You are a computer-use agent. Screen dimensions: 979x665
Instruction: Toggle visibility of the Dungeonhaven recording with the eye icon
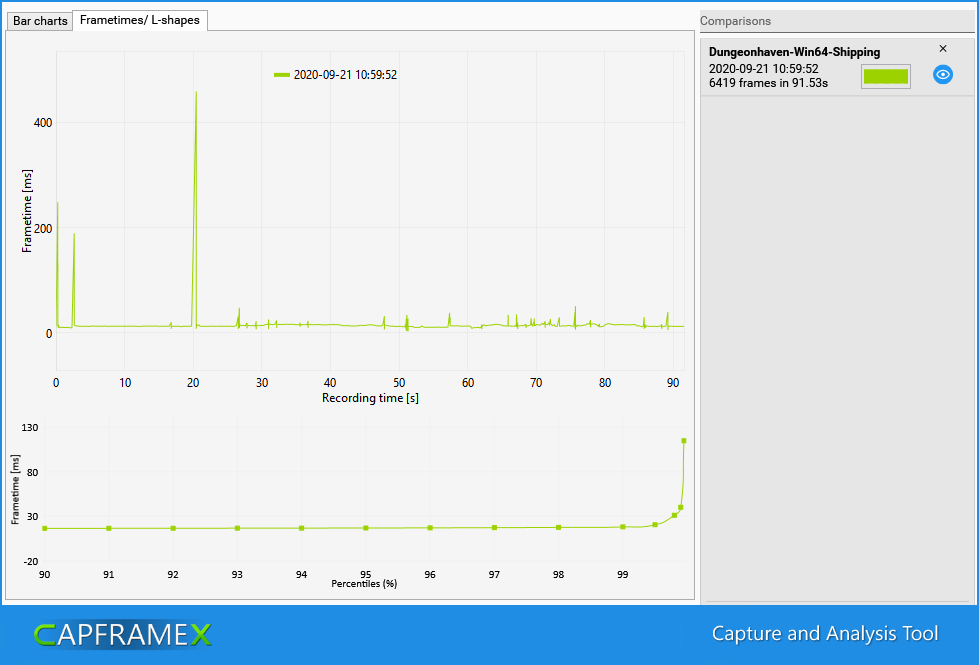tap(943, 75)
